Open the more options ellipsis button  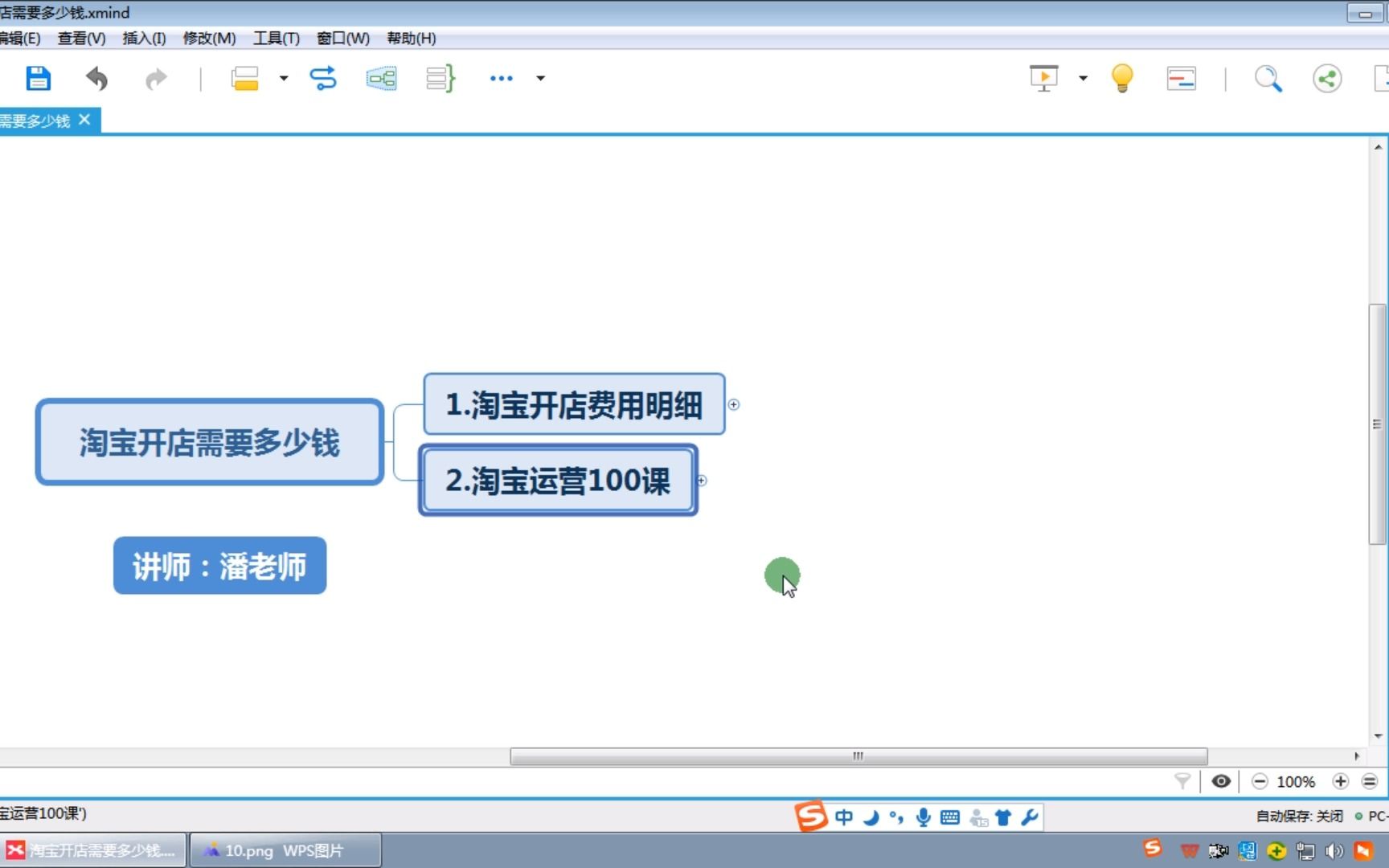(502, 78)
